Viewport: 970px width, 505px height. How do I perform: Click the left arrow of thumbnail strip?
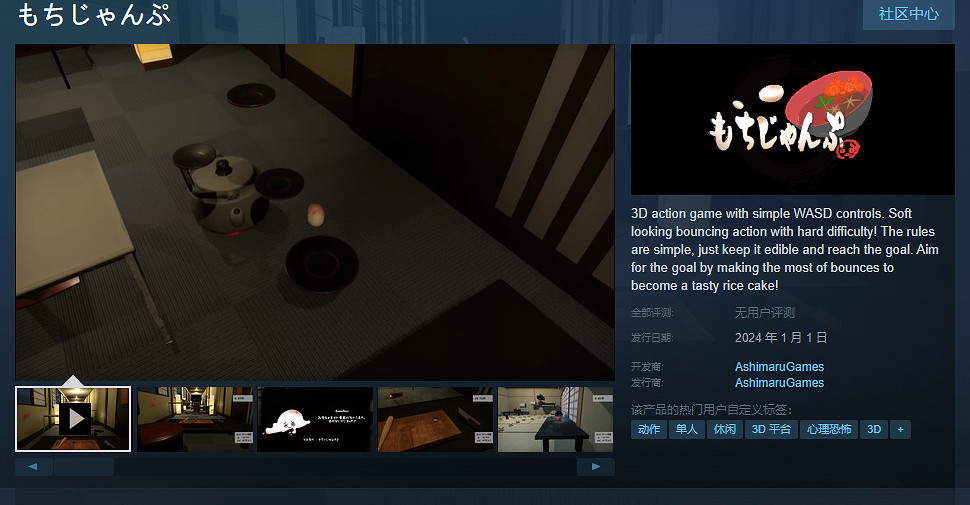click(33, 467)
